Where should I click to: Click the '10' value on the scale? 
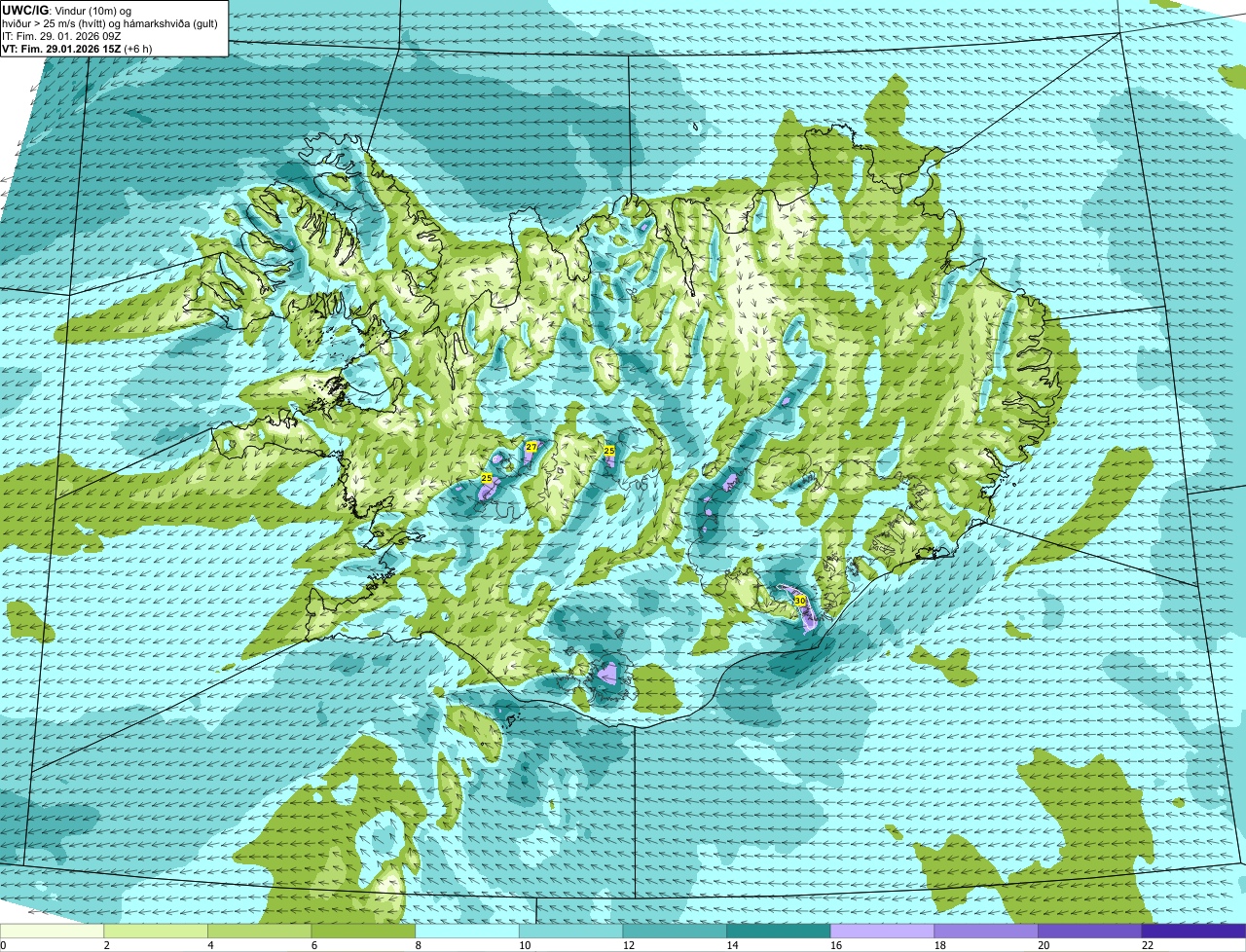coord(524,945)
